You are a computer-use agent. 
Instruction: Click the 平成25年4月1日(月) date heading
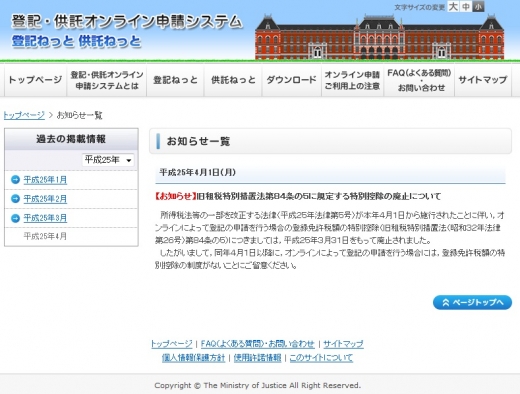coord(198,172)
